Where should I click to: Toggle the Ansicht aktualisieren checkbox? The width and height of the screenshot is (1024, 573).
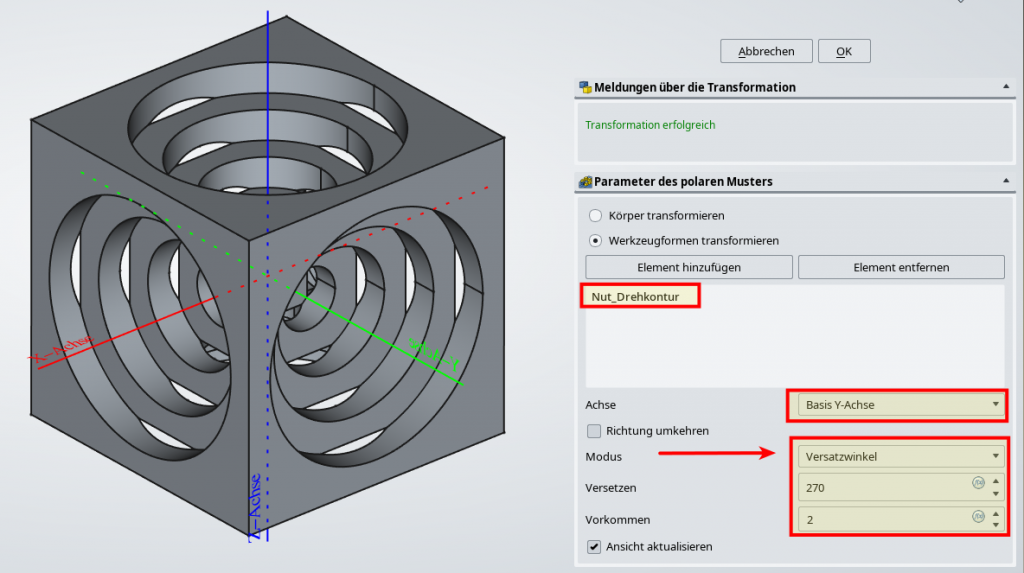point(595,547)
